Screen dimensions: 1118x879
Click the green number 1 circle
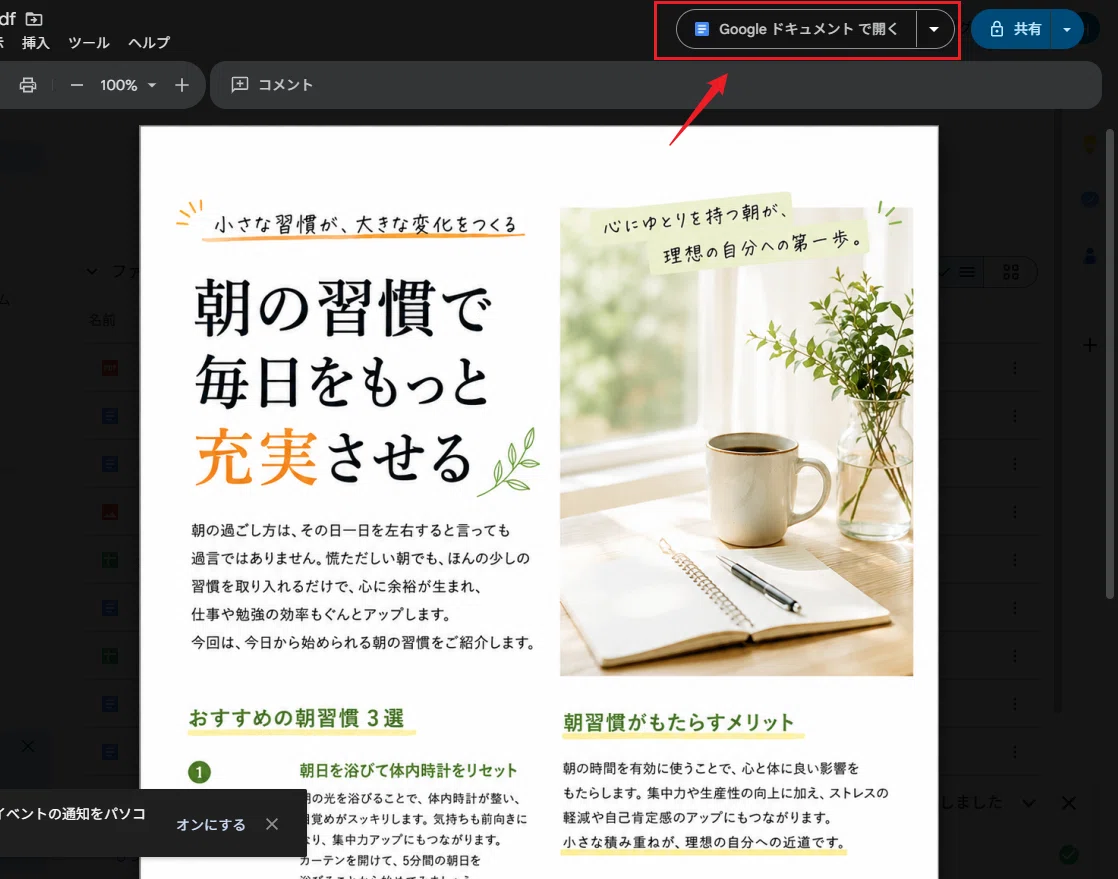[x=199, y=772]
